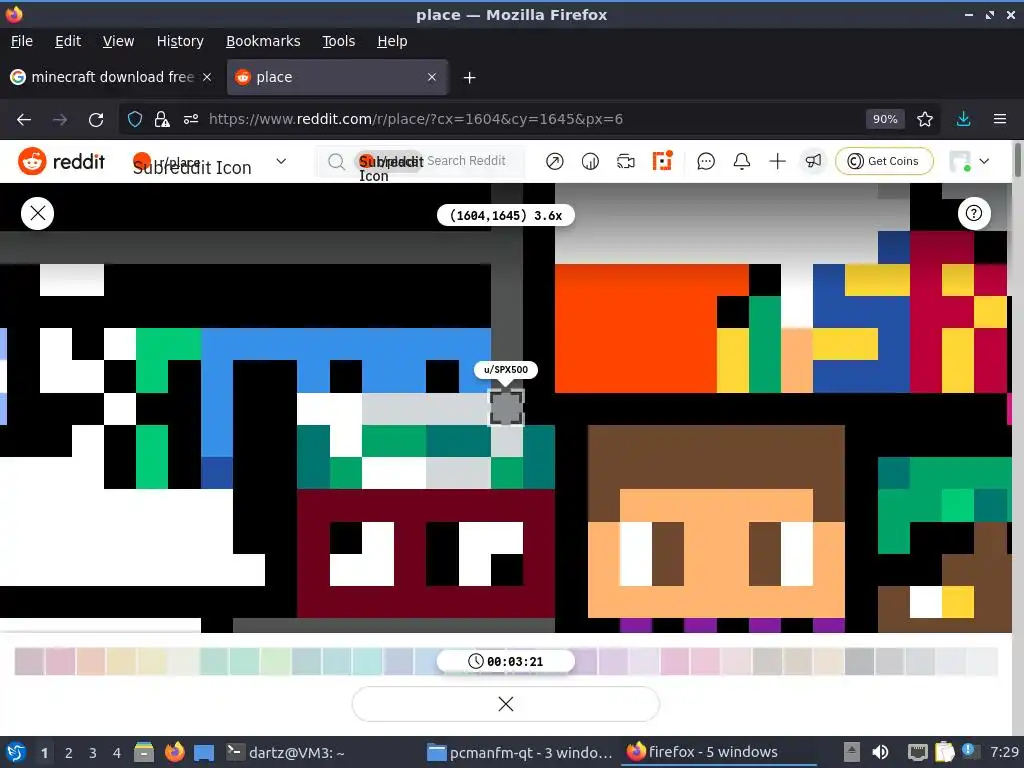This screenshot has width=1024, height=768.
Task: Open the Reddit chat bubble icon
Action: pos(706,161)
